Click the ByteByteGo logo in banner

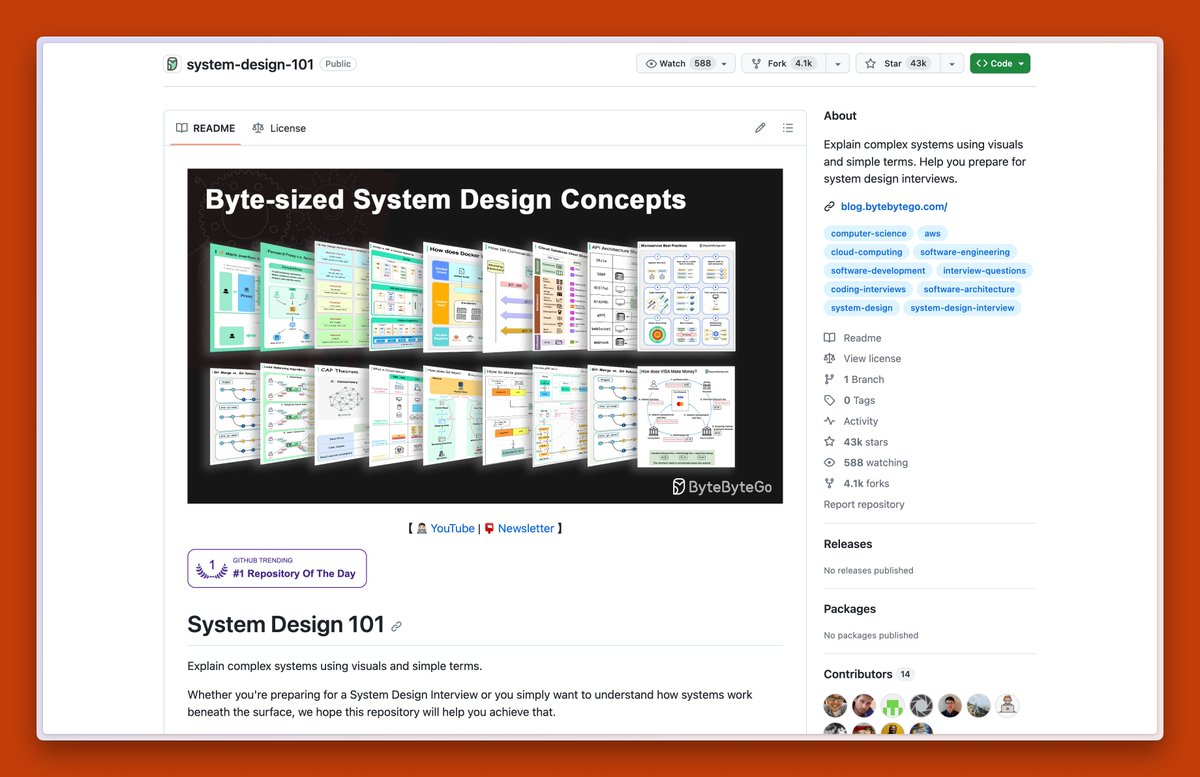click(x=722, y=487)
